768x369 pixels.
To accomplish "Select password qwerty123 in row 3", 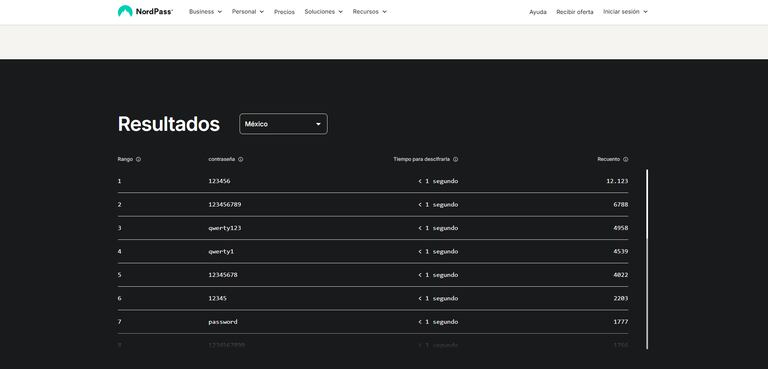I will pyautogui.click(x=224, y=228).
